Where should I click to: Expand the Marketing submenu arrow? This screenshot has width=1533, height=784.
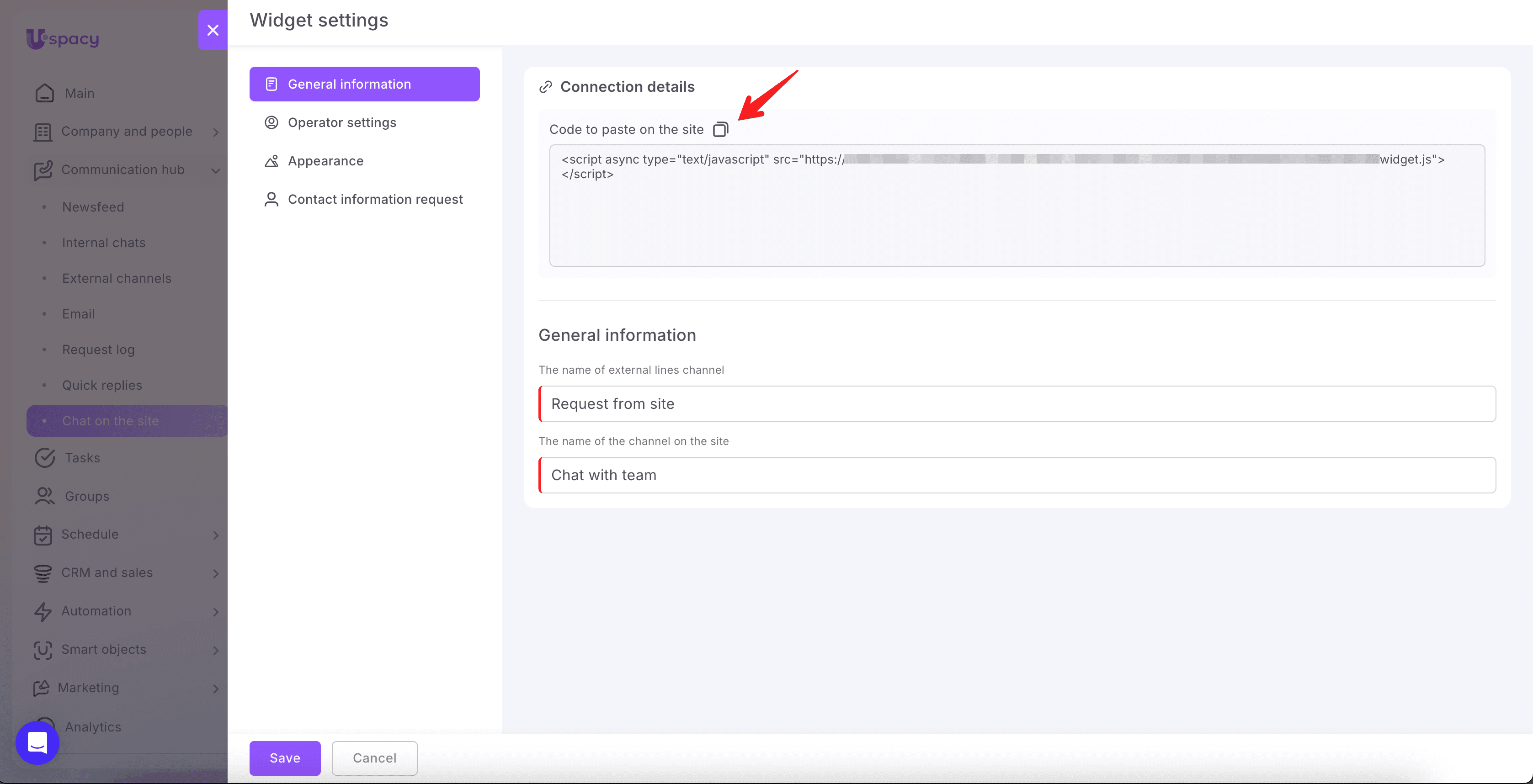(x=216, y=689)
